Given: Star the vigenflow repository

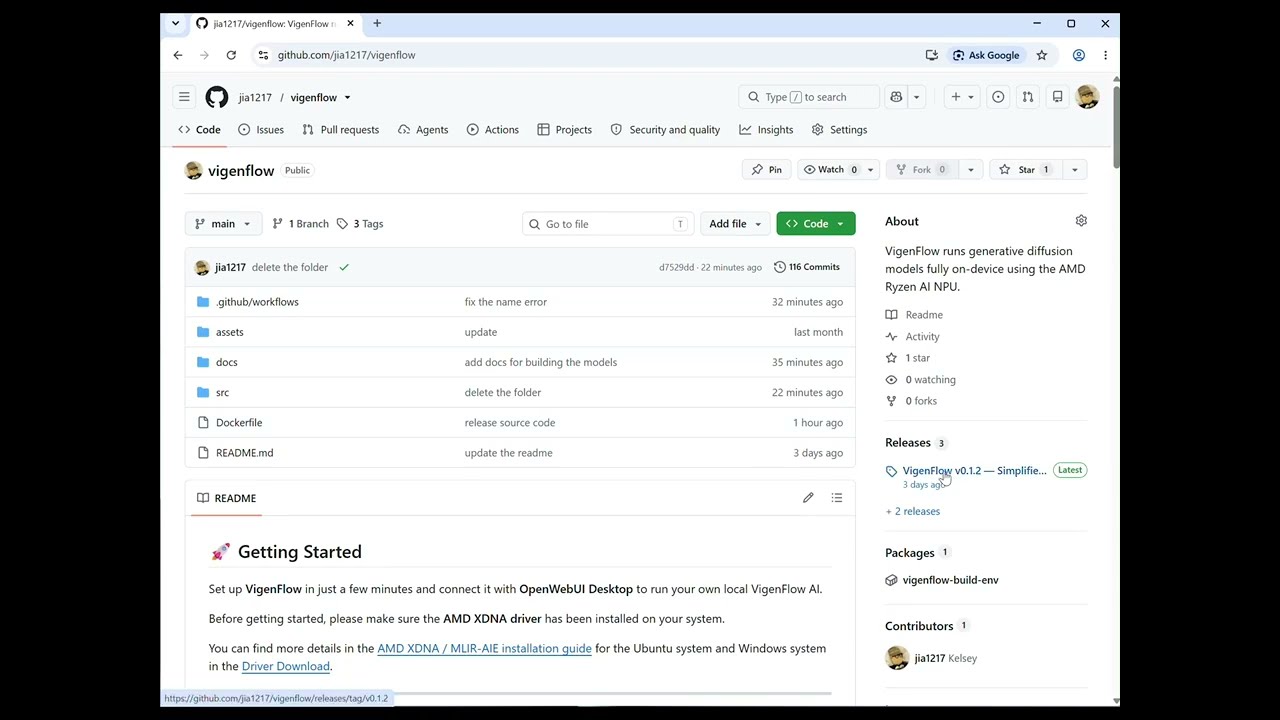Looking at the screenshot, I should (1026, 170).
